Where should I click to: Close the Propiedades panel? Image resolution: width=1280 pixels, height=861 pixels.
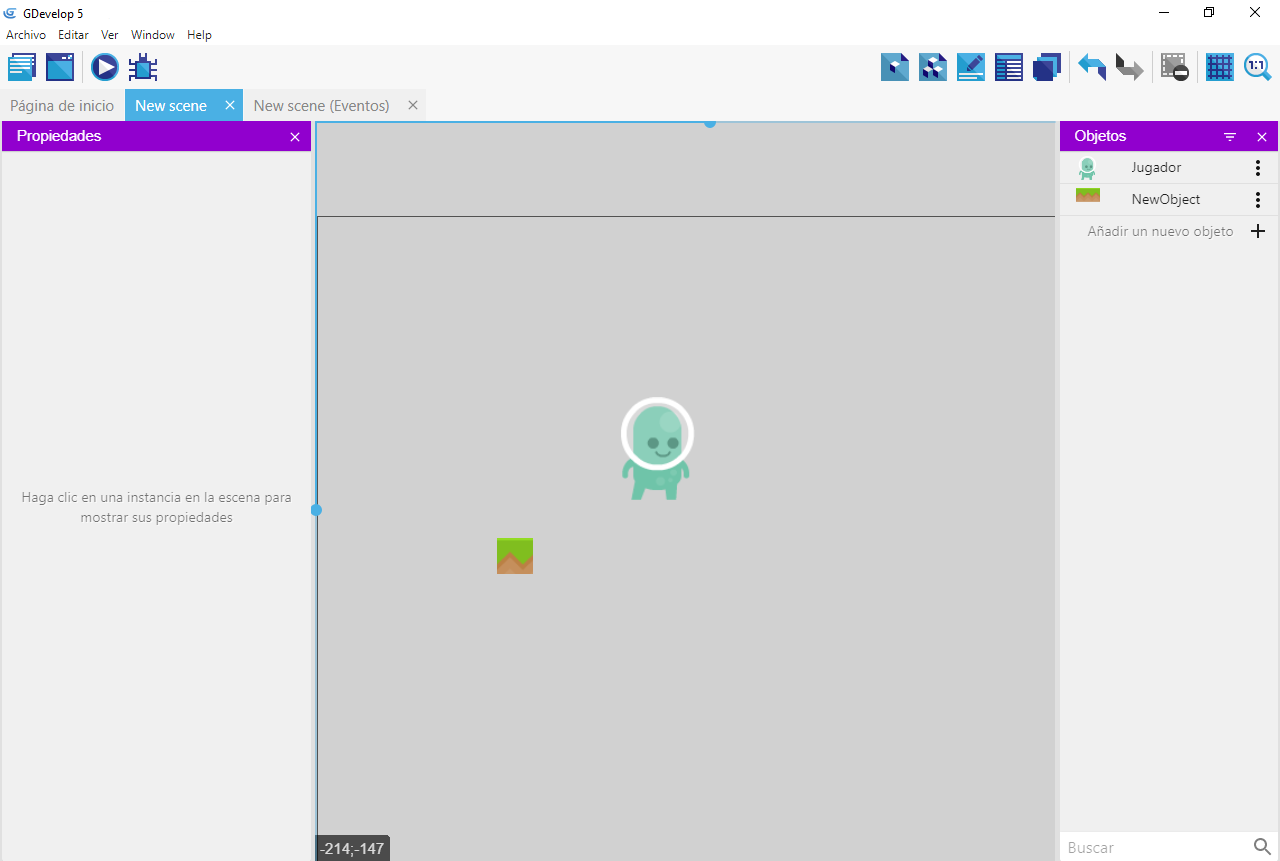(295, 137)
